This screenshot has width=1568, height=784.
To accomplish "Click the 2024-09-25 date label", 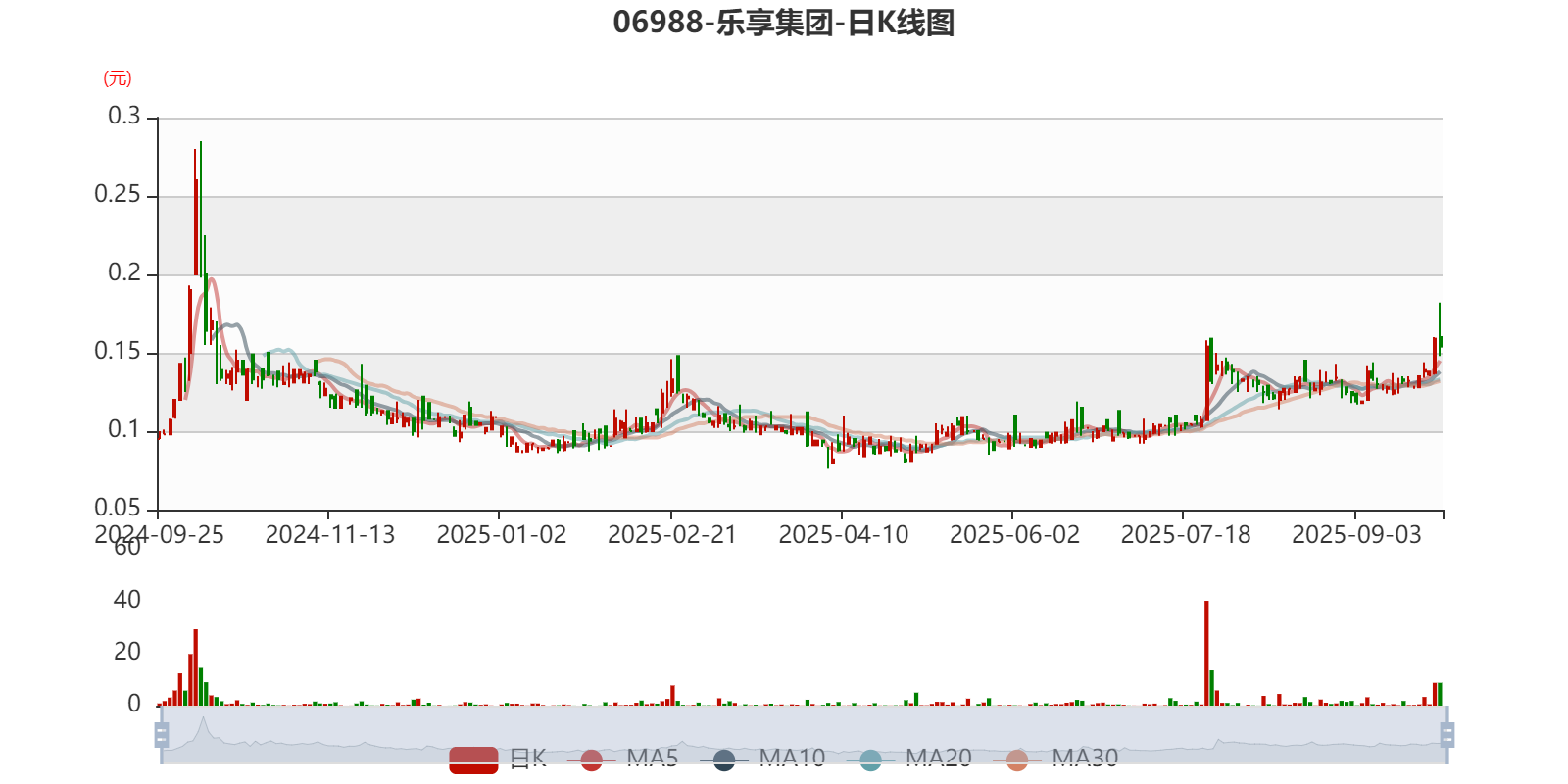I will (159, 535).
